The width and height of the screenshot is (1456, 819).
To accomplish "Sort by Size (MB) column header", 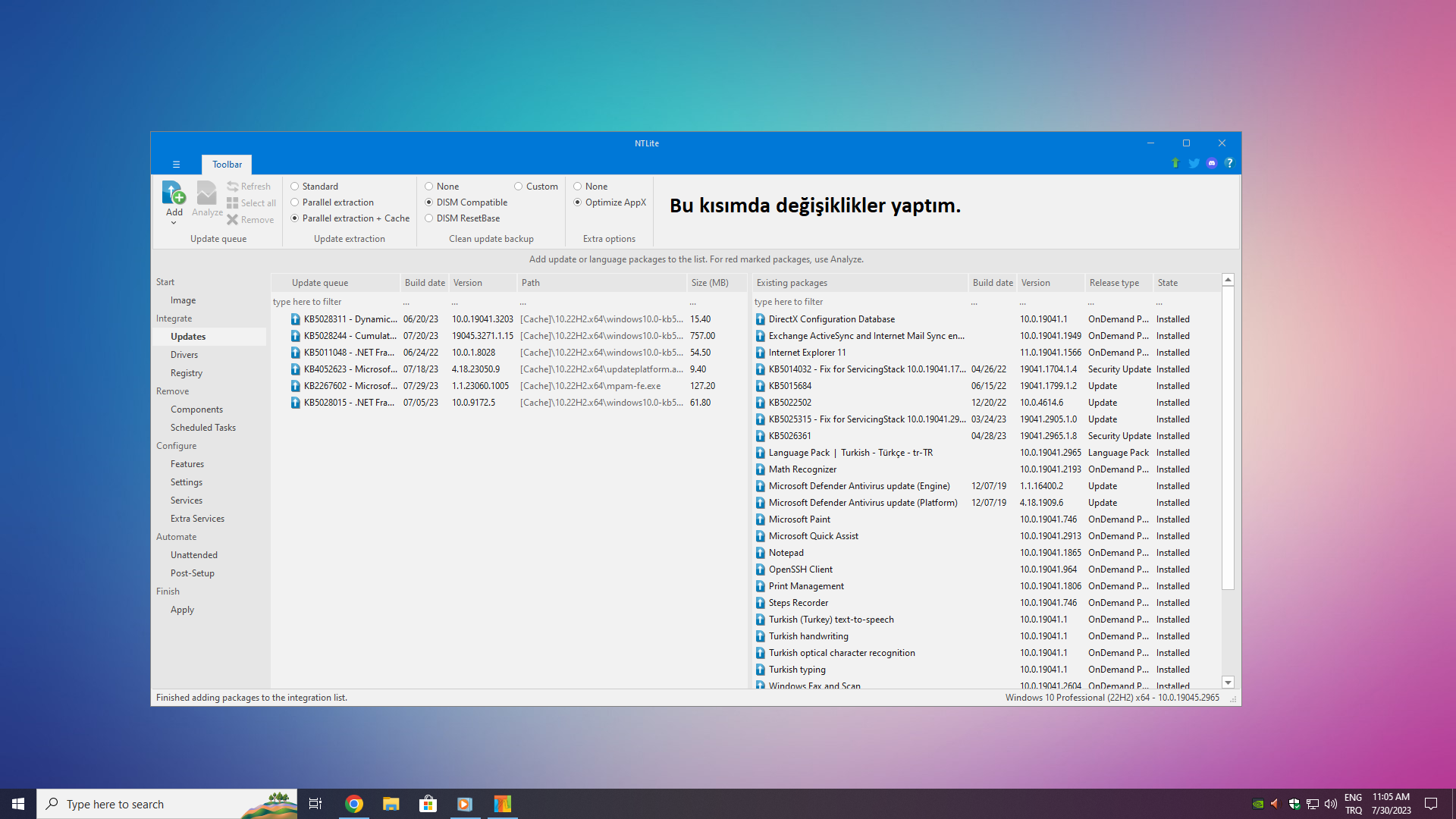I will tap(709, 283).
